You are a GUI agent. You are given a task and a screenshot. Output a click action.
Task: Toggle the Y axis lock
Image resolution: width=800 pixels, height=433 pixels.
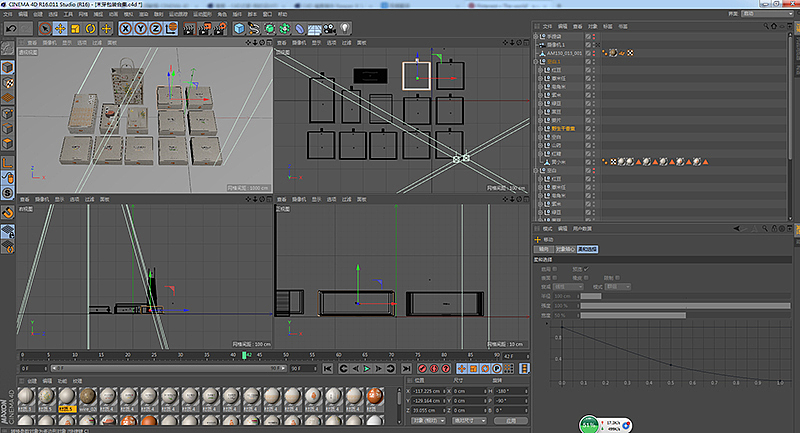141,29
